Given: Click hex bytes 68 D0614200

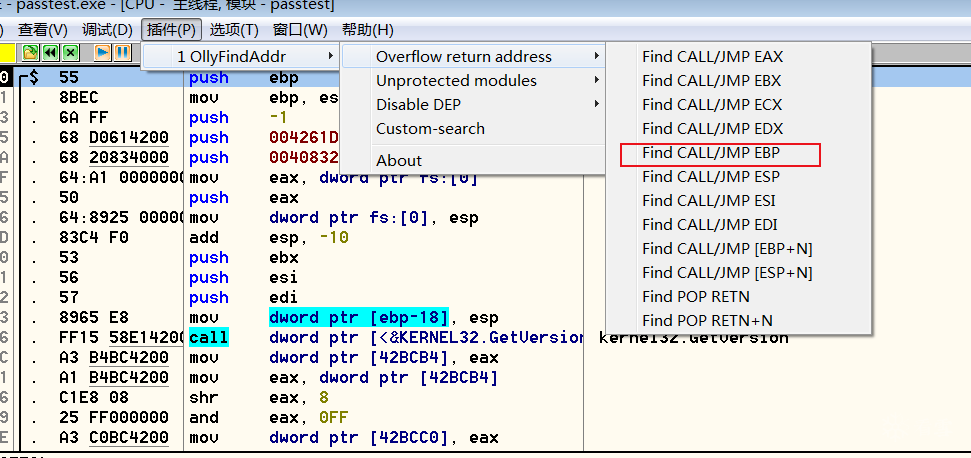Looking at the screenshot, I should pyautogui.click(x=114, y=137).
